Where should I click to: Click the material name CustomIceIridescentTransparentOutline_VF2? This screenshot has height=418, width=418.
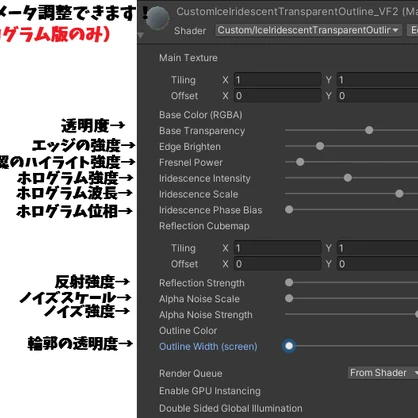[287, 12]
